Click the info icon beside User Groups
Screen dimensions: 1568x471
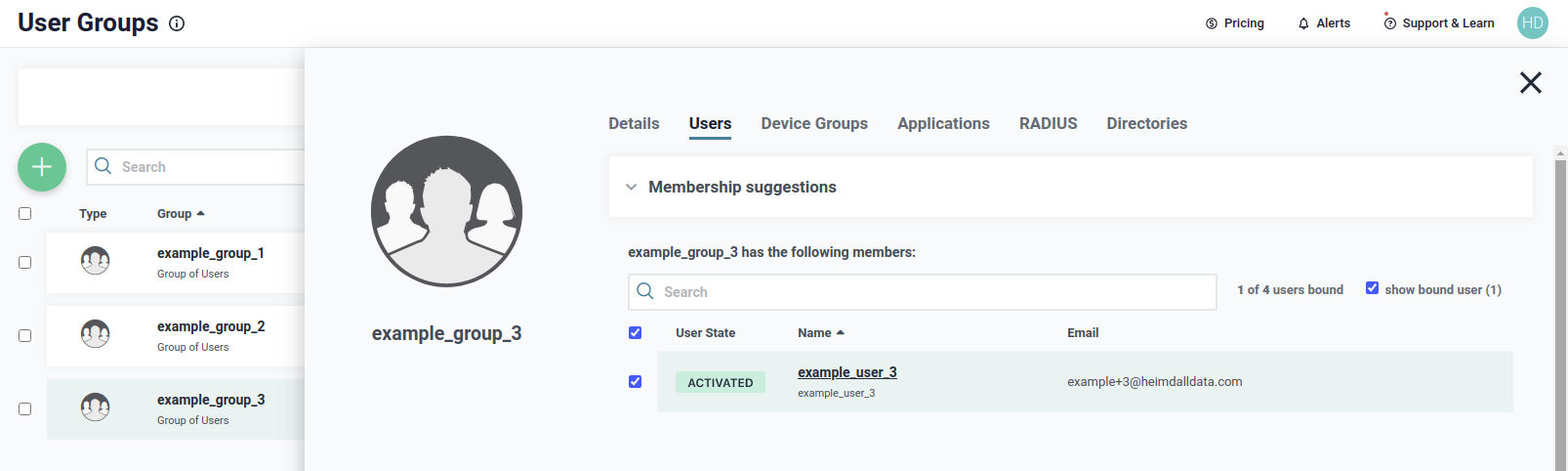(177, 23)
